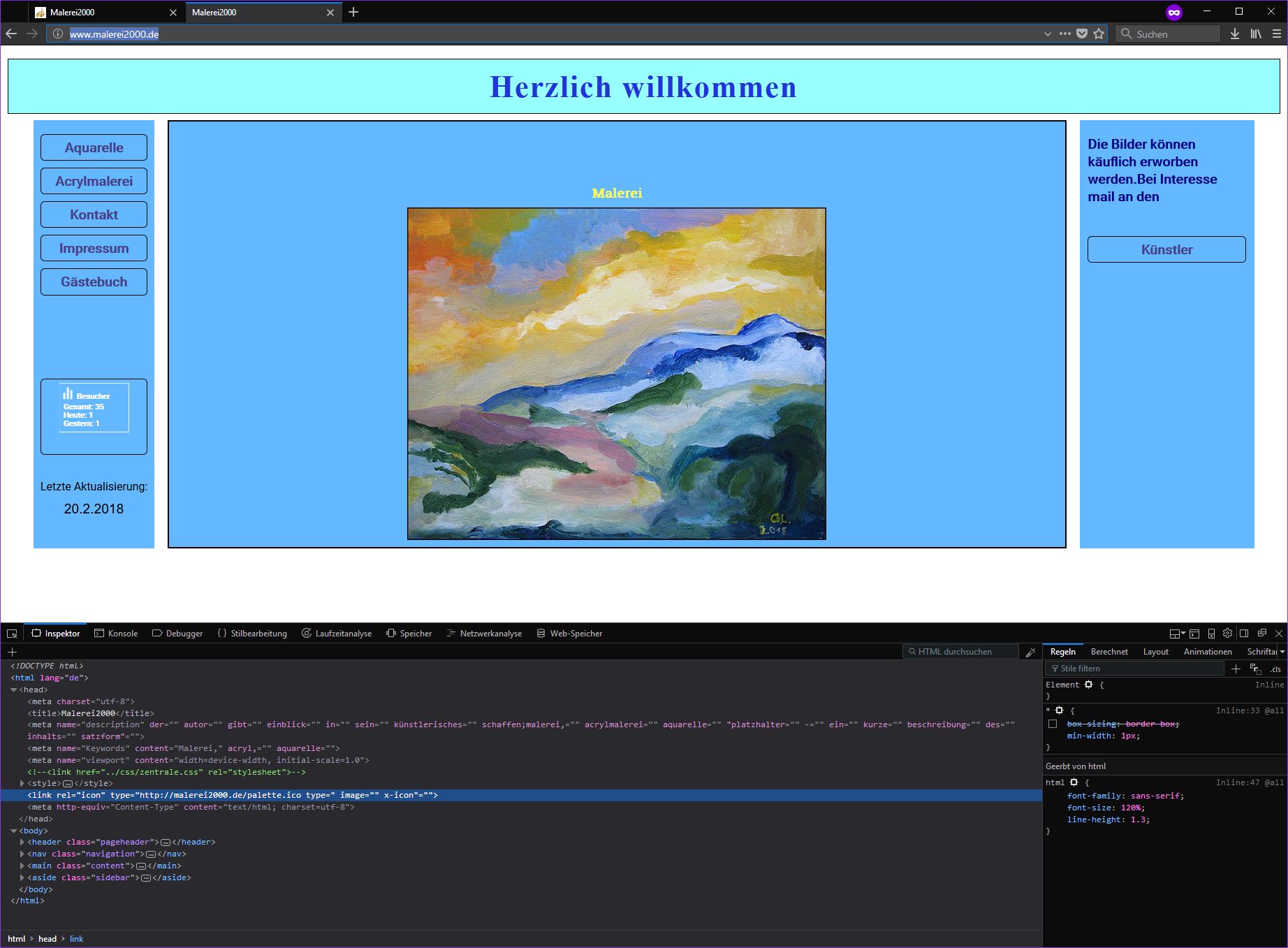Expand the nav navigation node
The image size is (1288, 948).
tap(22, 854)
